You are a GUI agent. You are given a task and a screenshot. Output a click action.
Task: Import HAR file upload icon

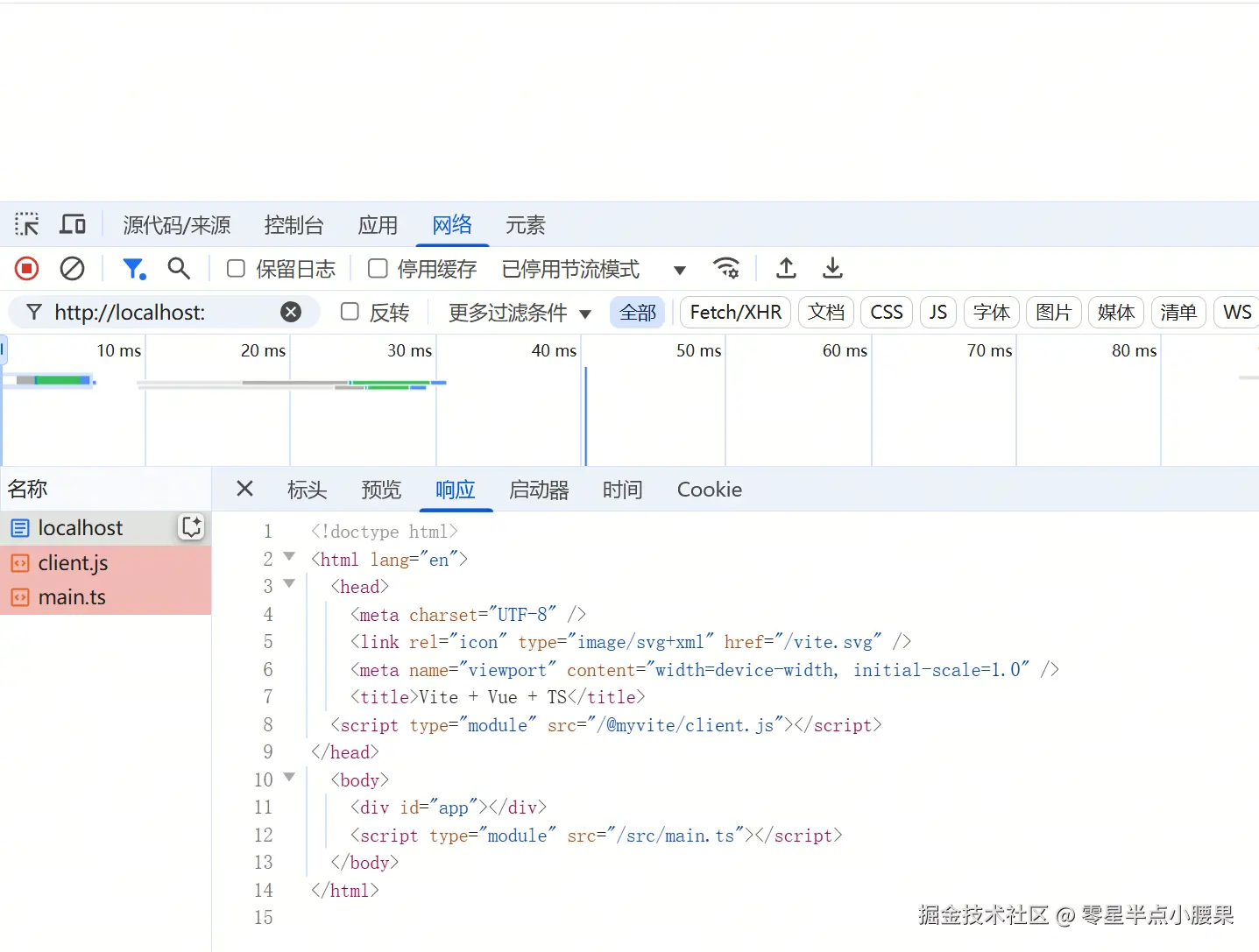[786, 268]
